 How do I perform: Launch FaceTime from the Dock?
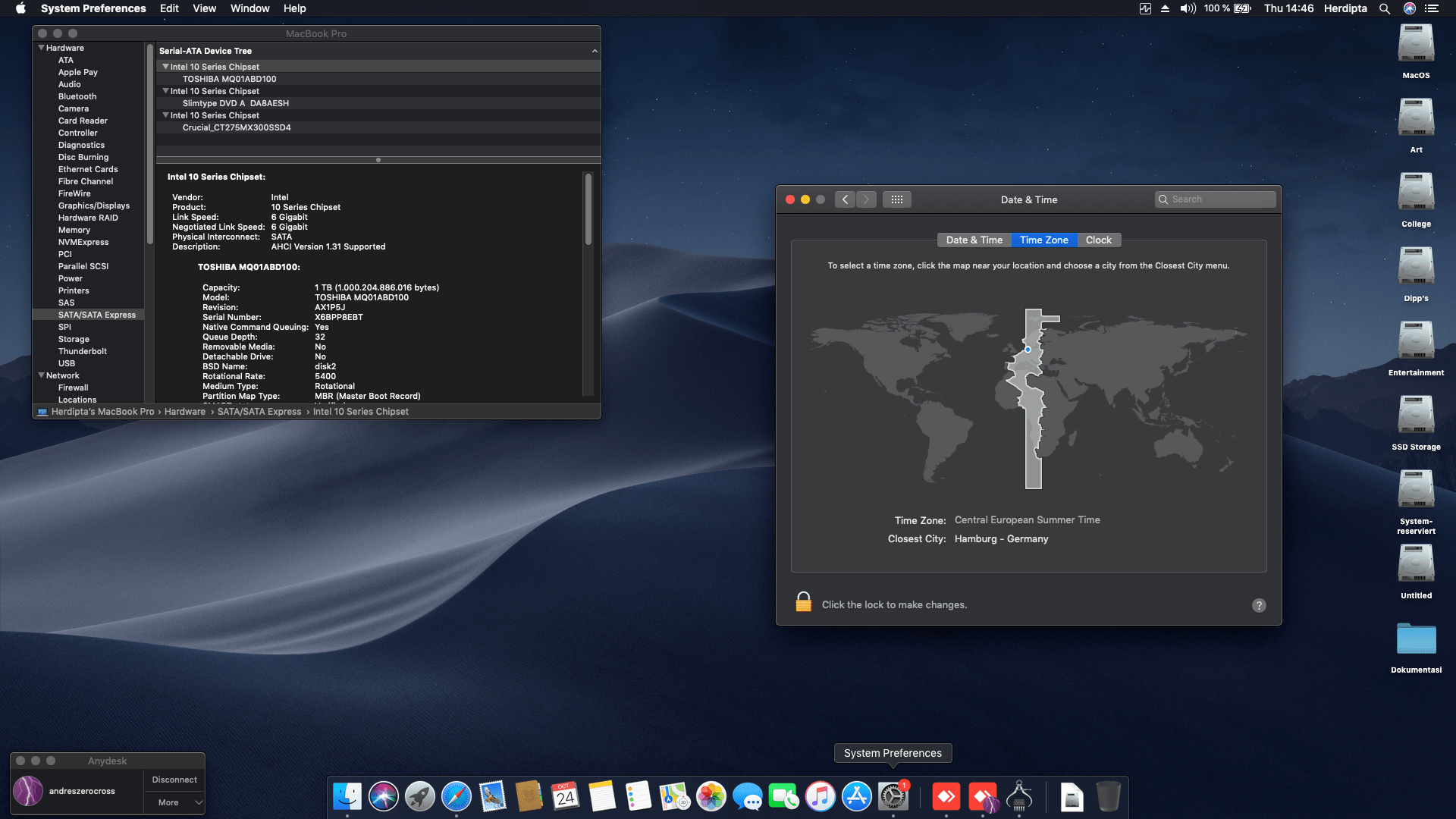[x=783, y=796]
